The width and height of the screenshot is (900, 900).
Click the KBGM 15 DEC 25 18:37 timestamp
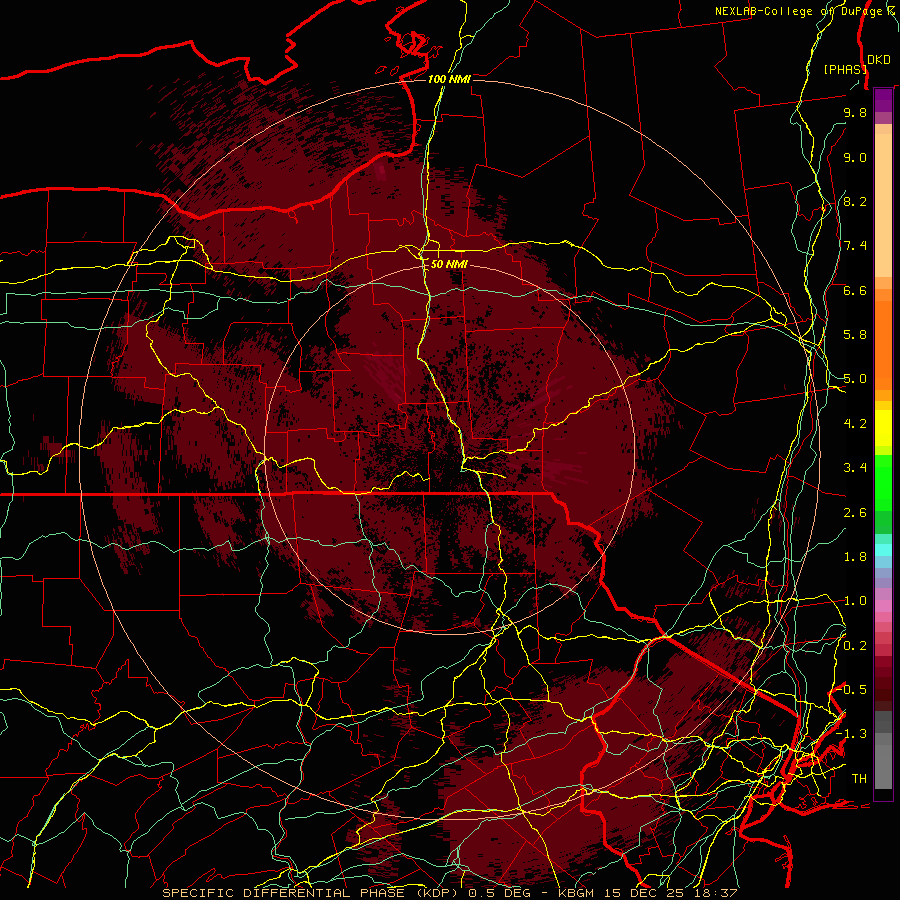646,893
